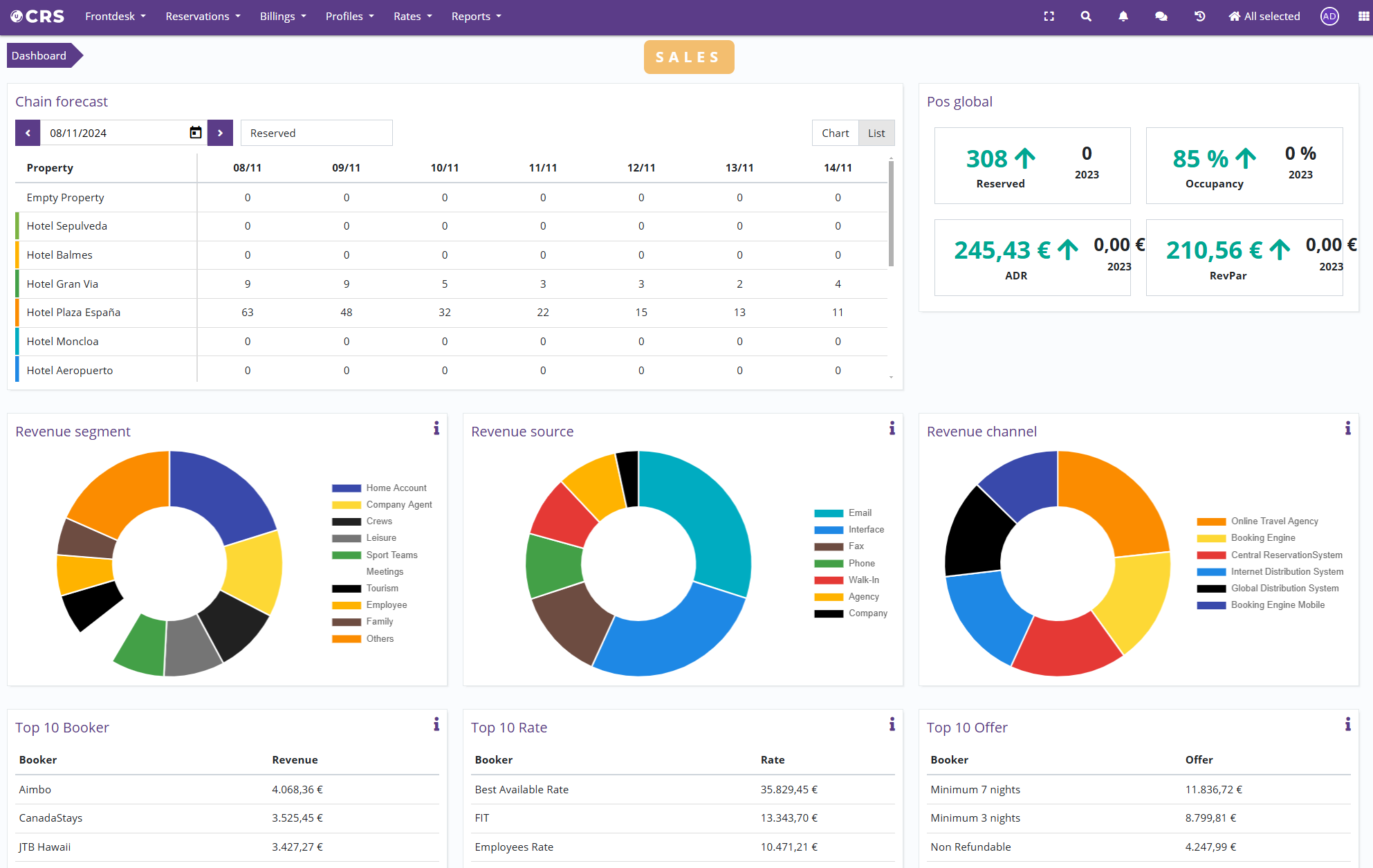Screen dimensions: 1373x868
Task: Show Revenue segment info icon
Action: (436, 429)
